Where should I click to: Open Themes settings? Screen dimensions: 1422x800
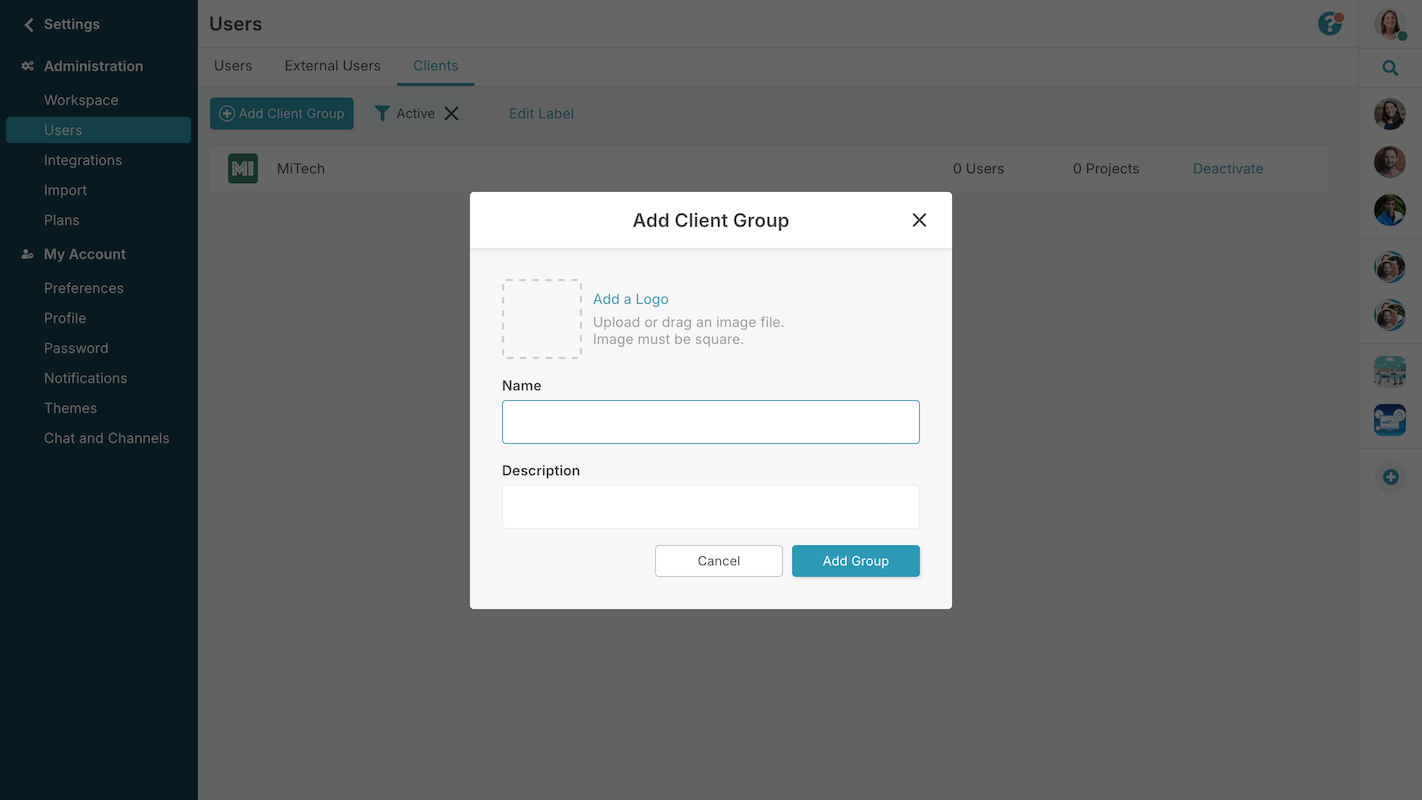[71, 408]
